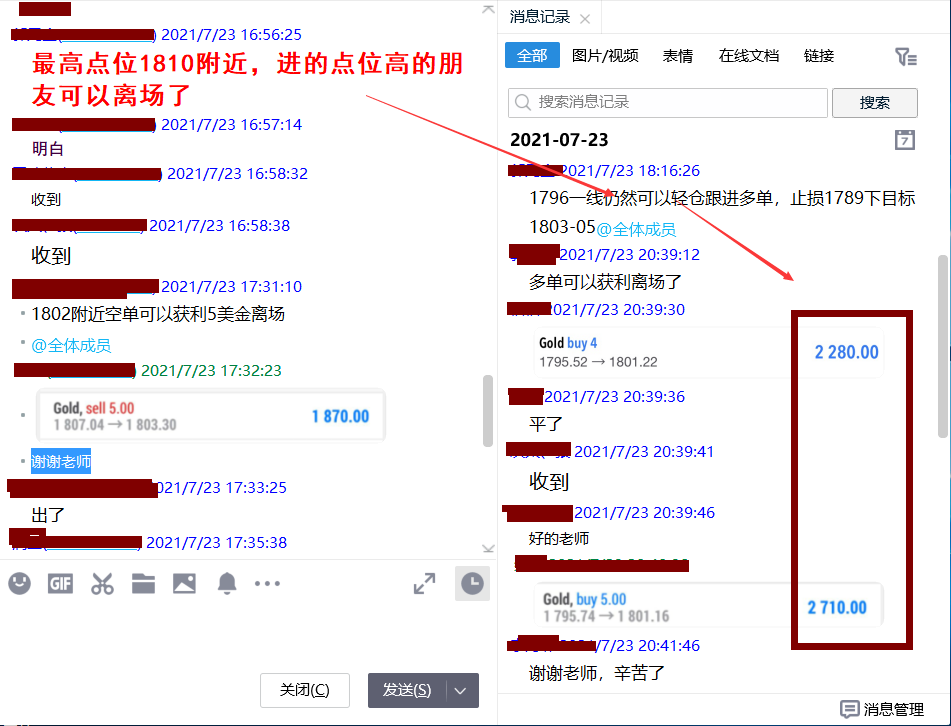Switch to the 链接 tab
The width and height of the screenshot is (951, 726).
click(819, 56)
